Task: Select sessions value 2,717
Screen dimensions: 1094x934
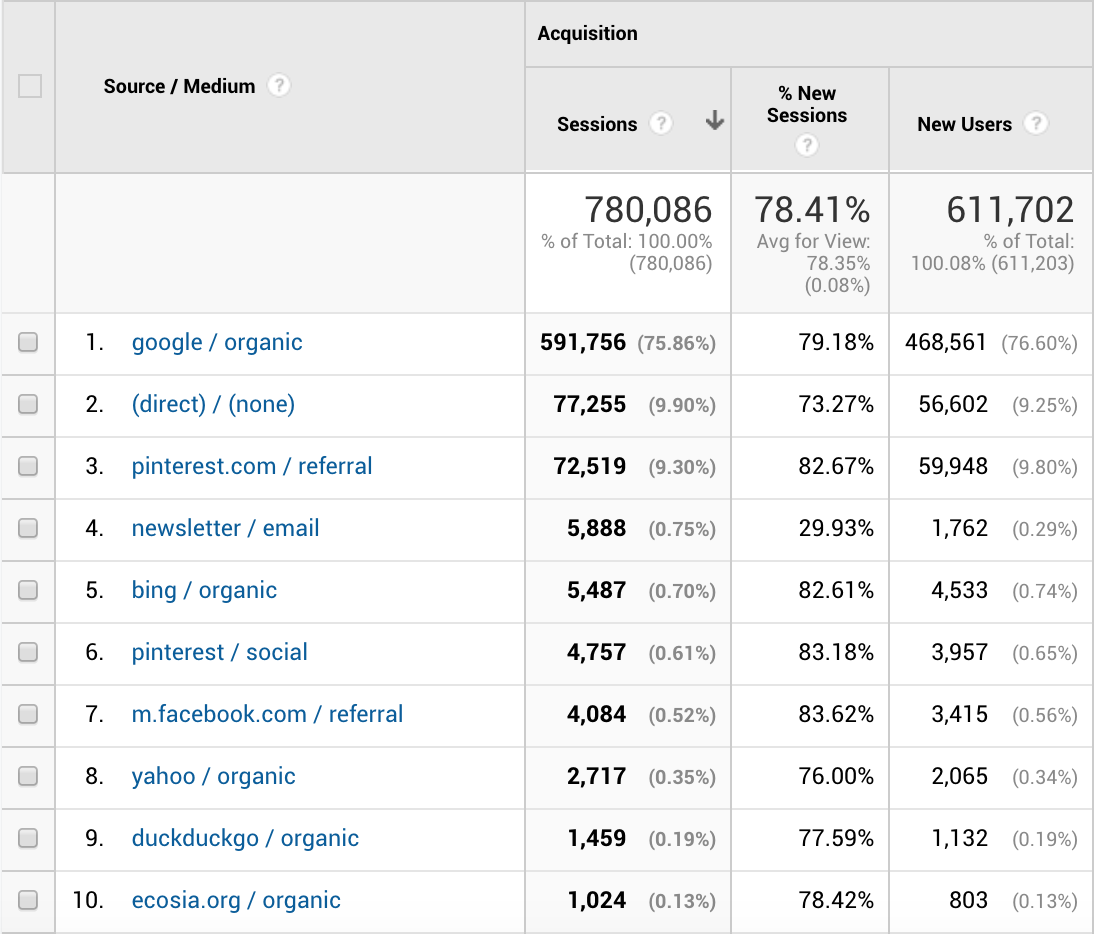Action: (597, 777)
